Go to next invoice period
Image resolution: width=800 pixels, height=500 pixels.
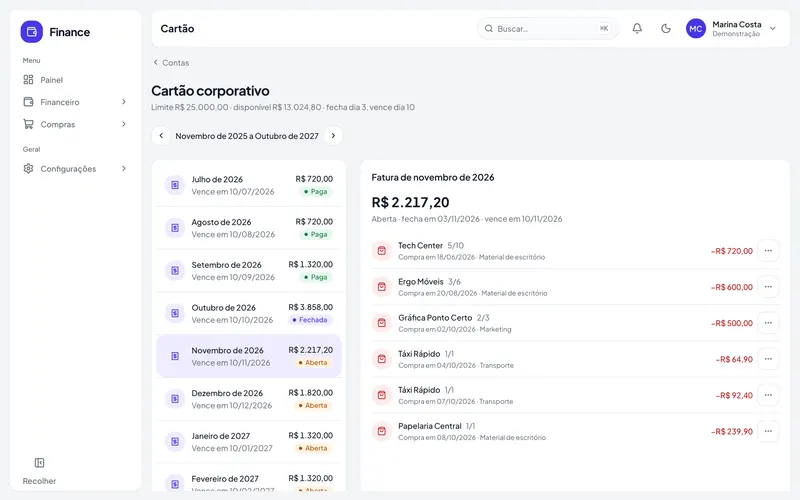coord(333,136)
